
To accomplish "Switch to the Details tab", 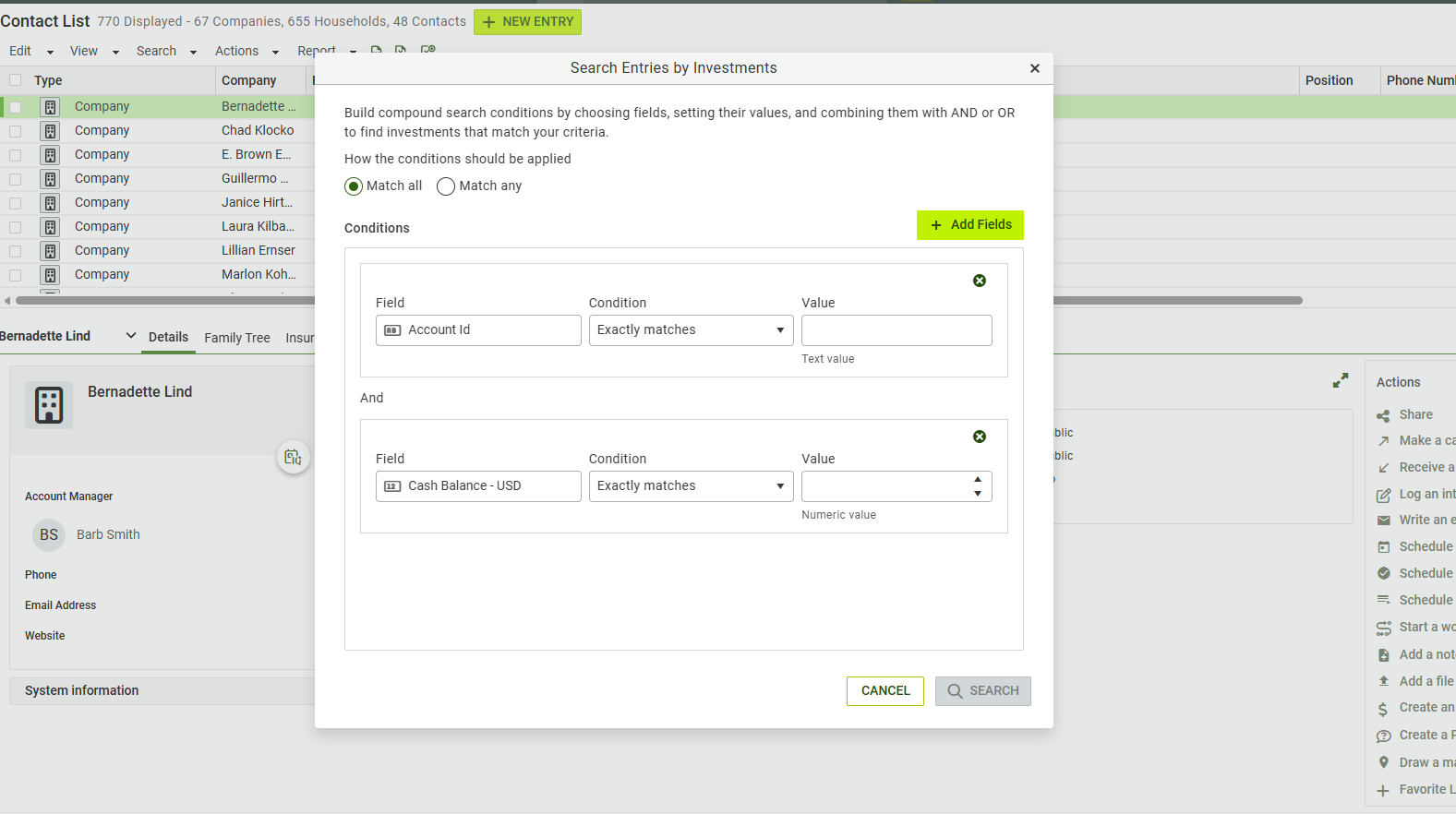I will tap(168, 338).
